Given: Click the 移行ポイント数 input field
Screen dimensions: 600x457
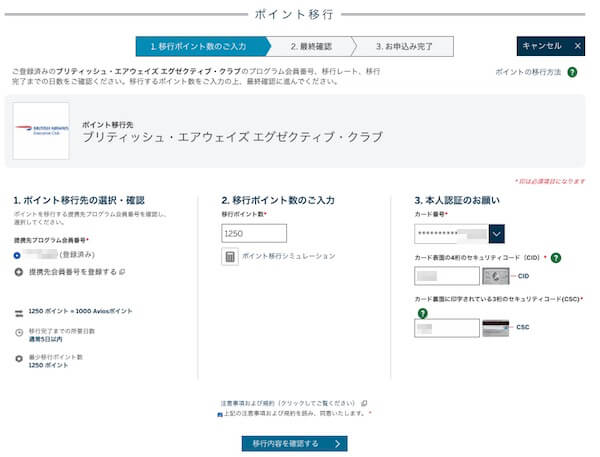Looking at the screenshot, I should 254,233.
